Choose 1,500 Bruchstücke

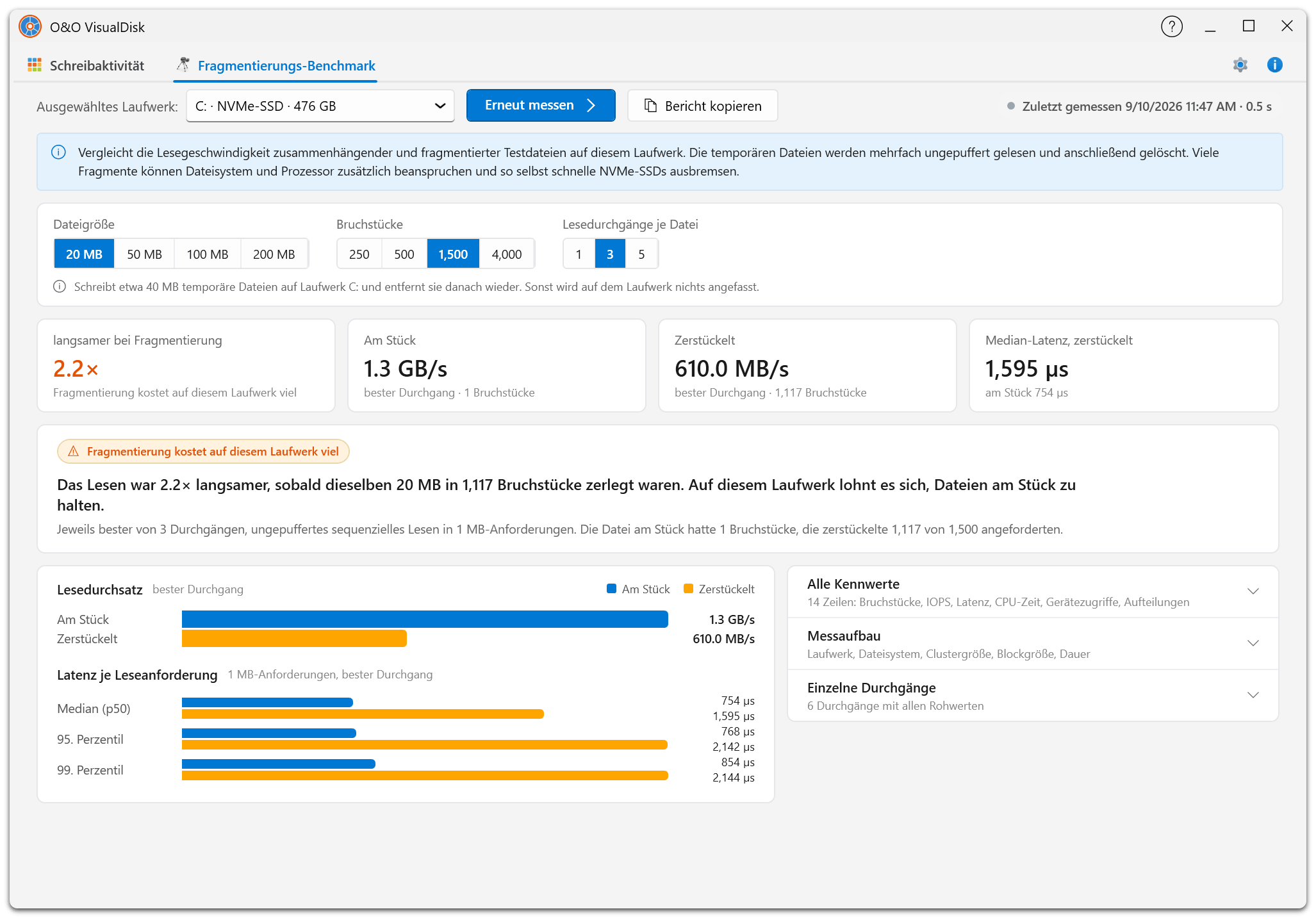click(453, 254)
